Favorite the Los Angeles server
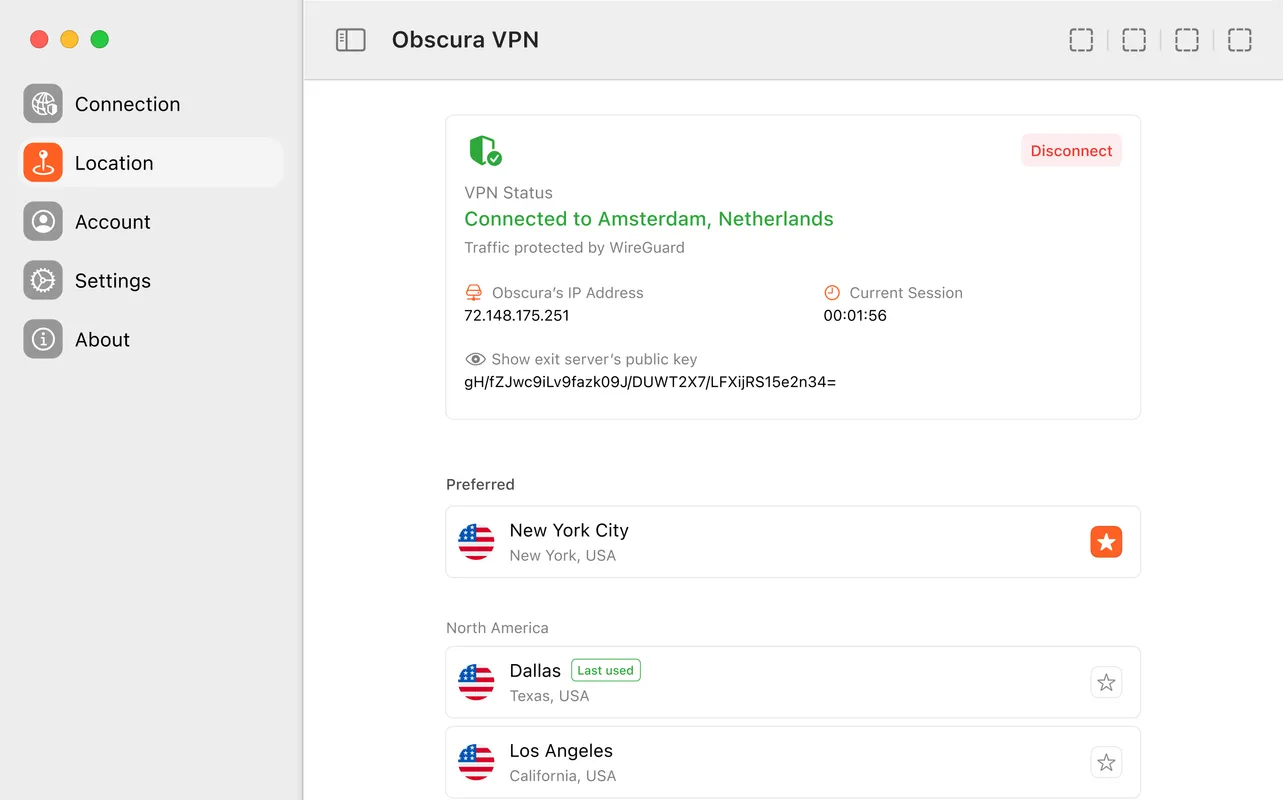This screenshot has height=800, width=1283. pyautogui.click(x=1106, y=762)
